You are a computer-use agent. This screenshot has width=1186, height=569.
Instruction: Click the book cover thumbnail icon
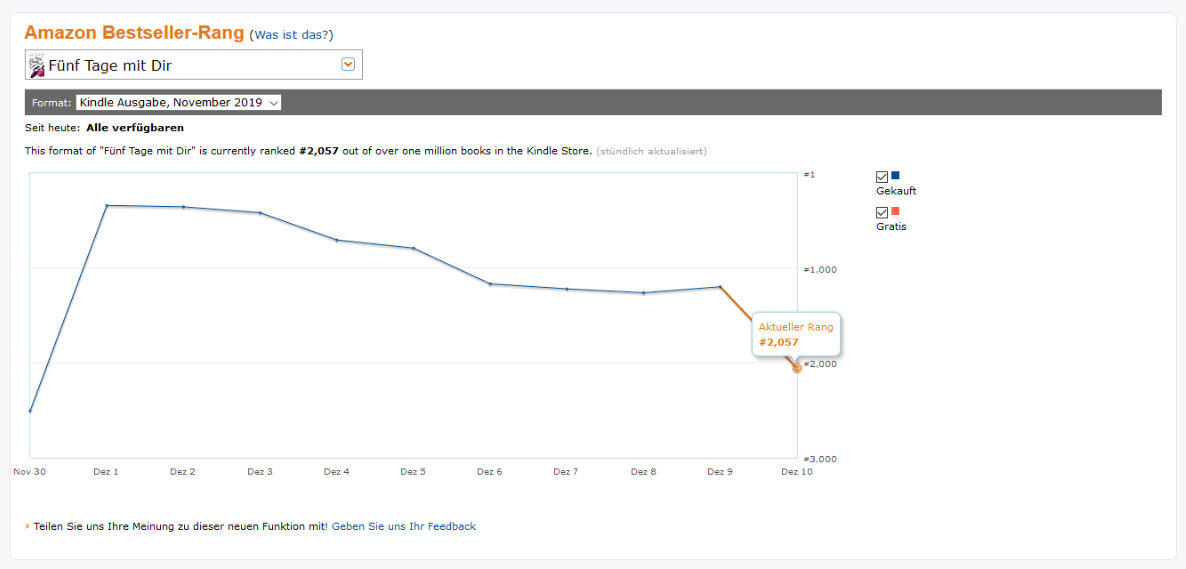tap(36, 66)
